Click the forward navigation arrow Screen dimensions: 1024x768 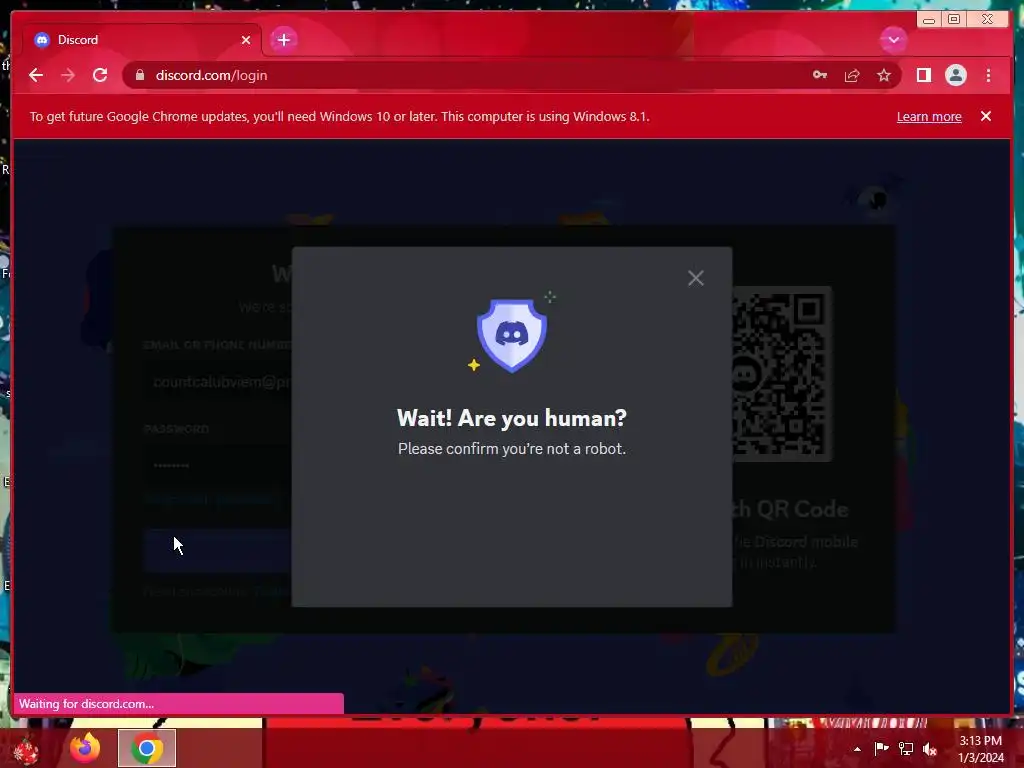tap(68, 76)
